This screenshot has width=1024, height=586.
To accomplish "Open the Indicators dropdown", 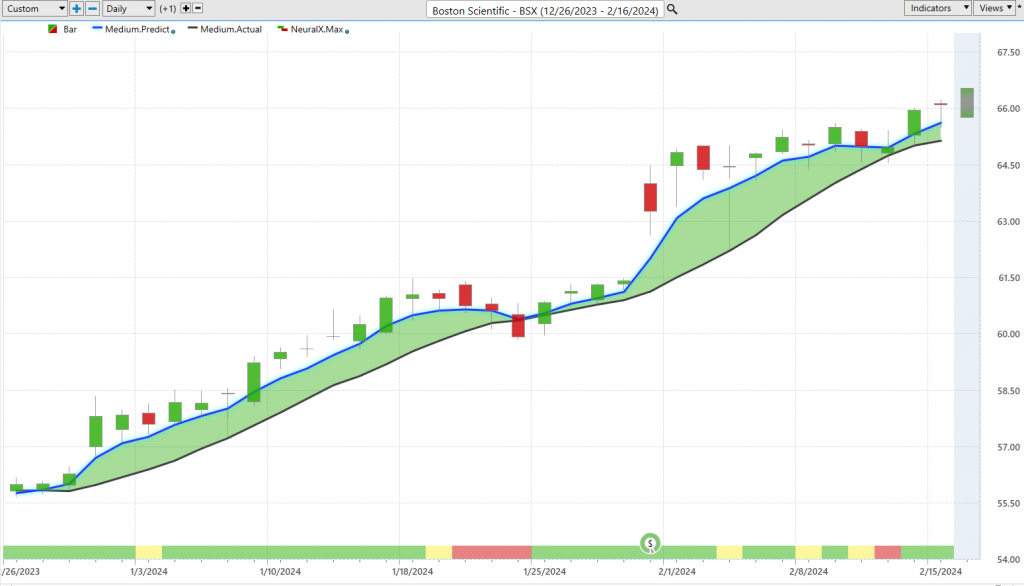I will (937, 8).
